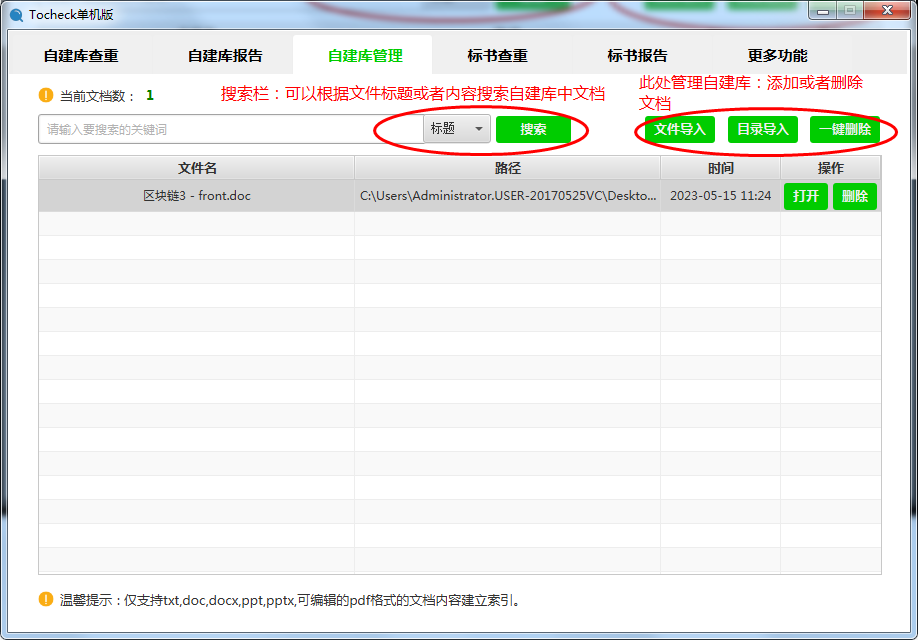Click the keyword search input field
918x640 pixels.
pyautogui.click(x=230, y=129)
